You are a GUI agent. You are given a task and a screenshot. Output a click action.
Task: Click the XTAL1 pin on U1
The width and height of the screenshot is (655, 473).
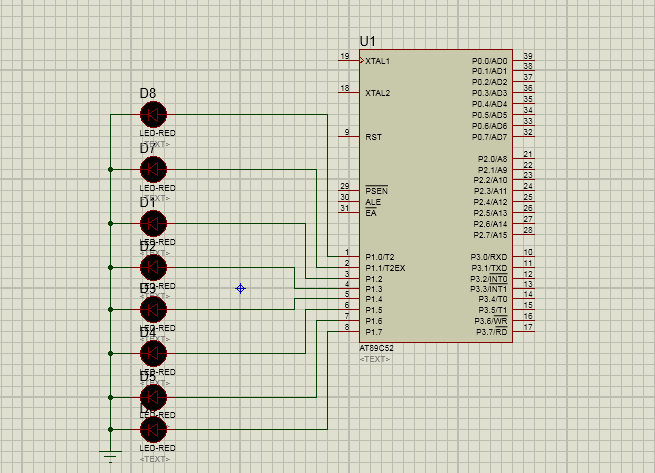point(378,61)
